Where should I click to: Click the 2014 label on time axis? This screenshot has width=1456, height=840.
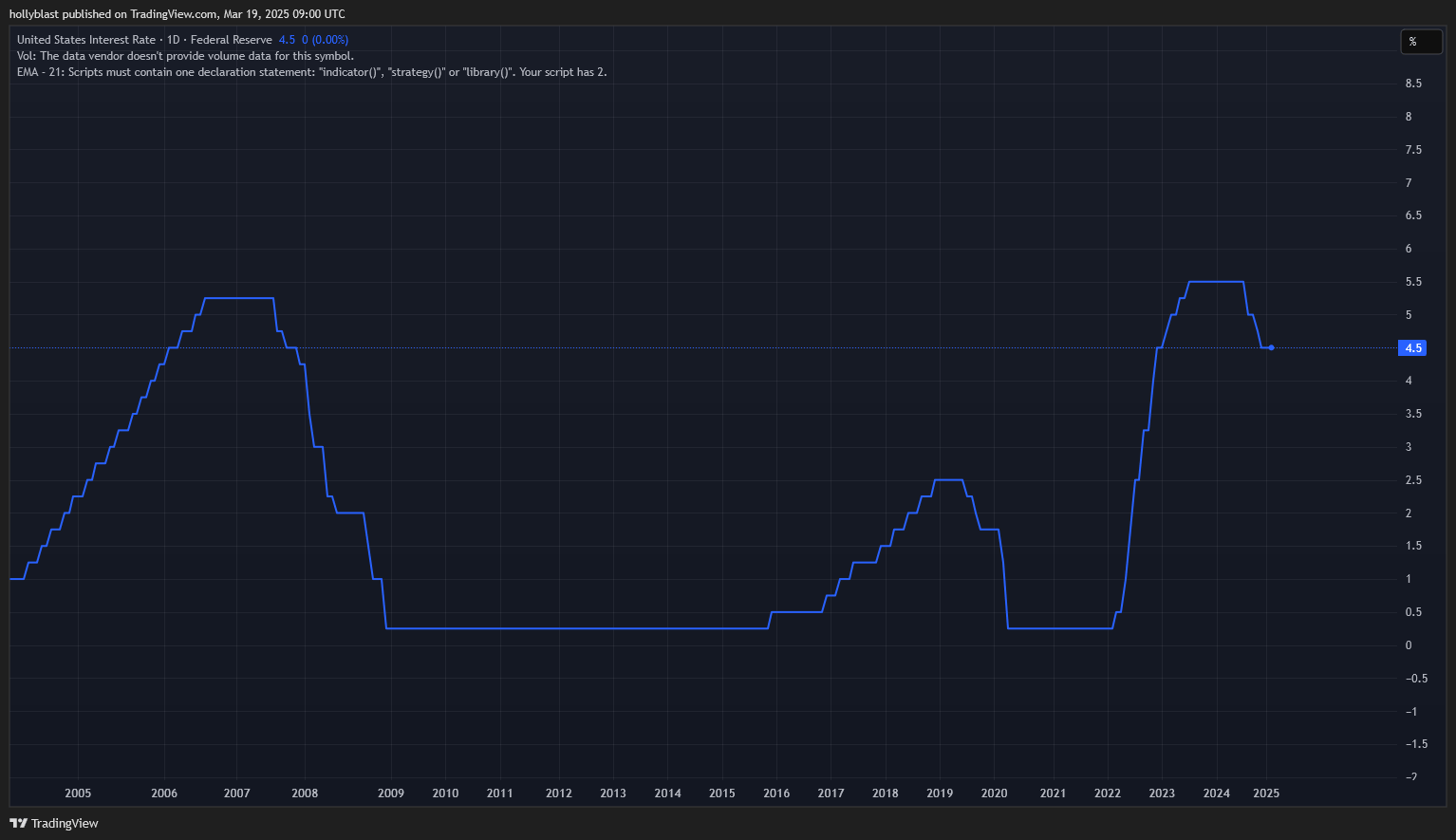tap(668, 793)
